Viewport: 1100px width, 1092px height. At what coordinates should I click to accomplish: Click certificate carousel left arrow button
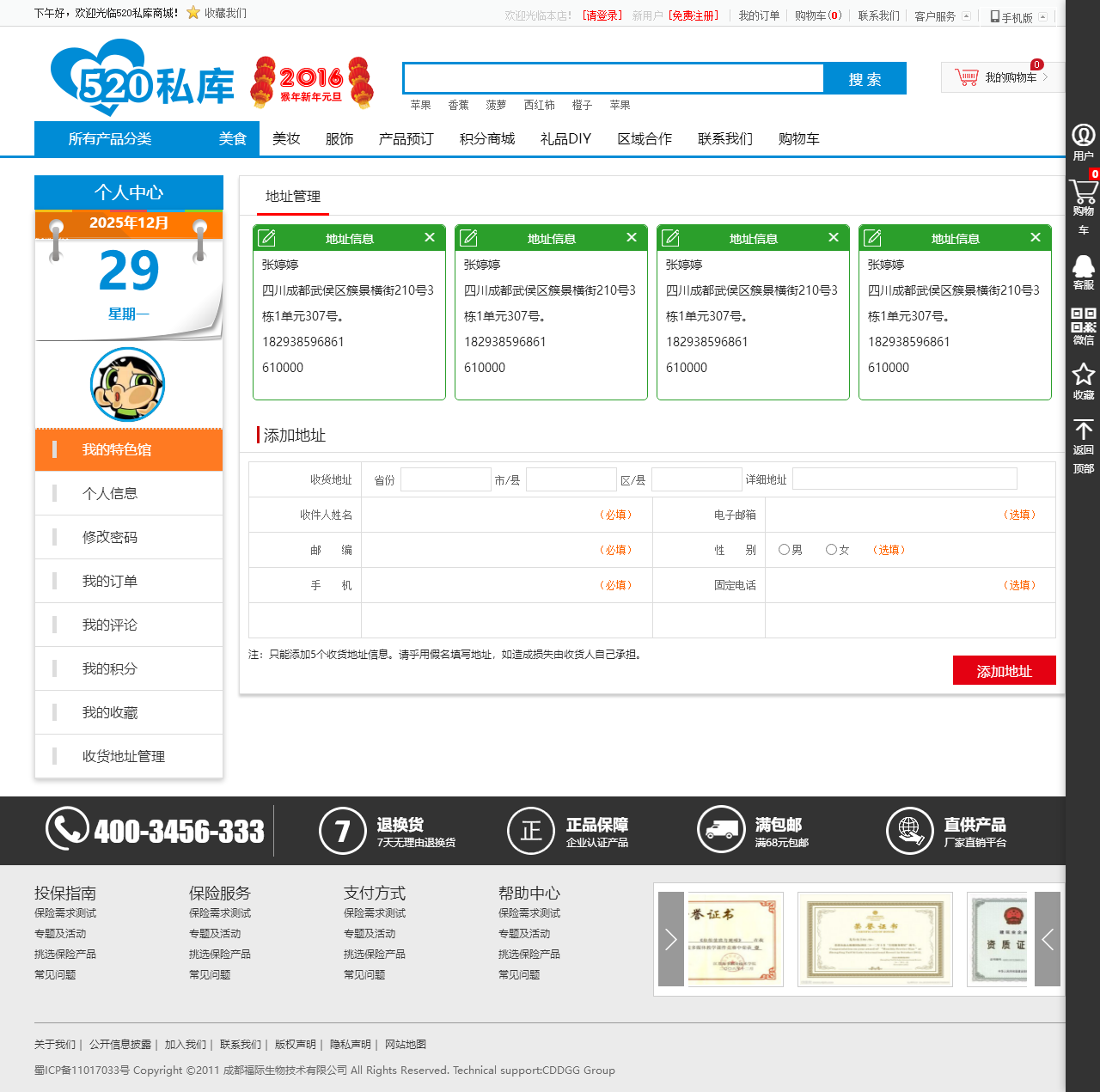point(671,939)
